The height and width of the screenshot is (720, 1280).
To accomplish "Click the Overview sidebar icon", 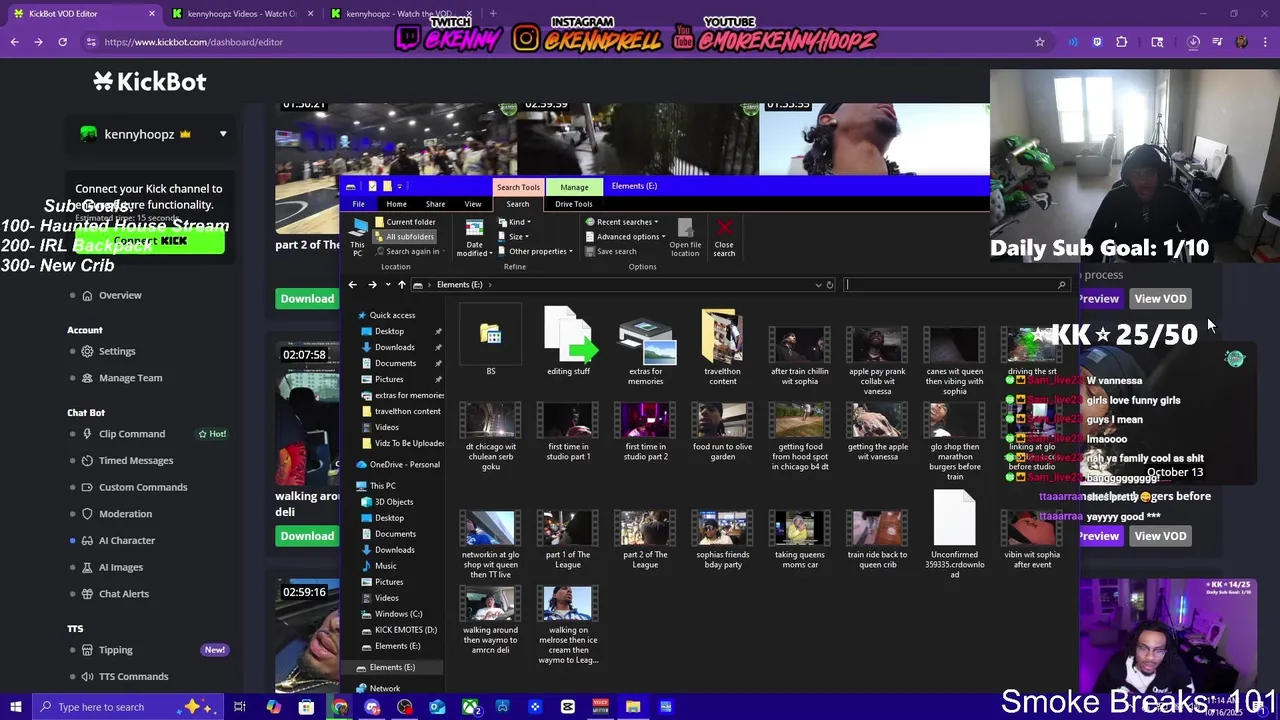I will [87, 295].
